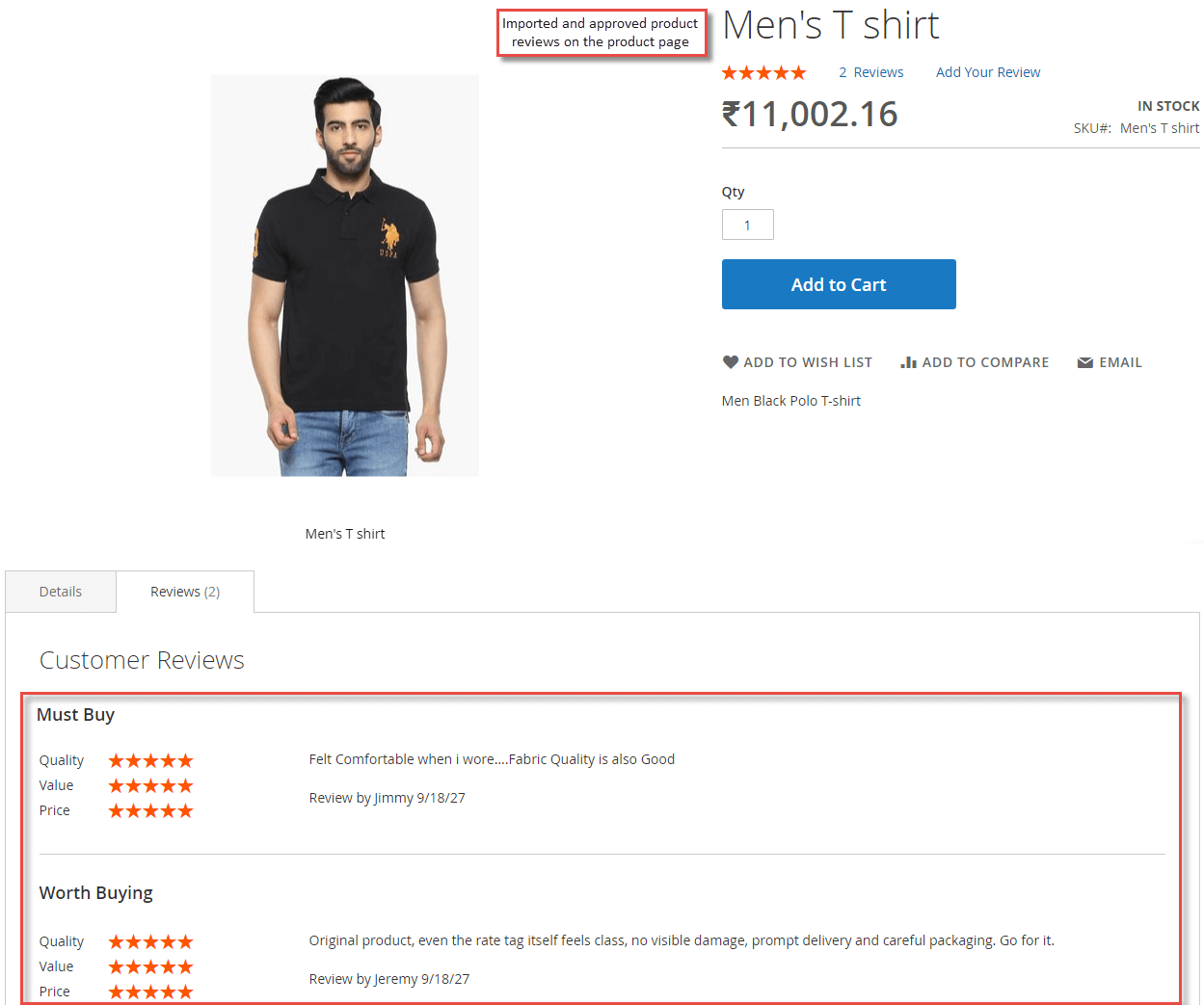This screenshot has width=1204, height=1005.
Task: Click Review by Jeremy 9/18/27
Action: point(389,979)
